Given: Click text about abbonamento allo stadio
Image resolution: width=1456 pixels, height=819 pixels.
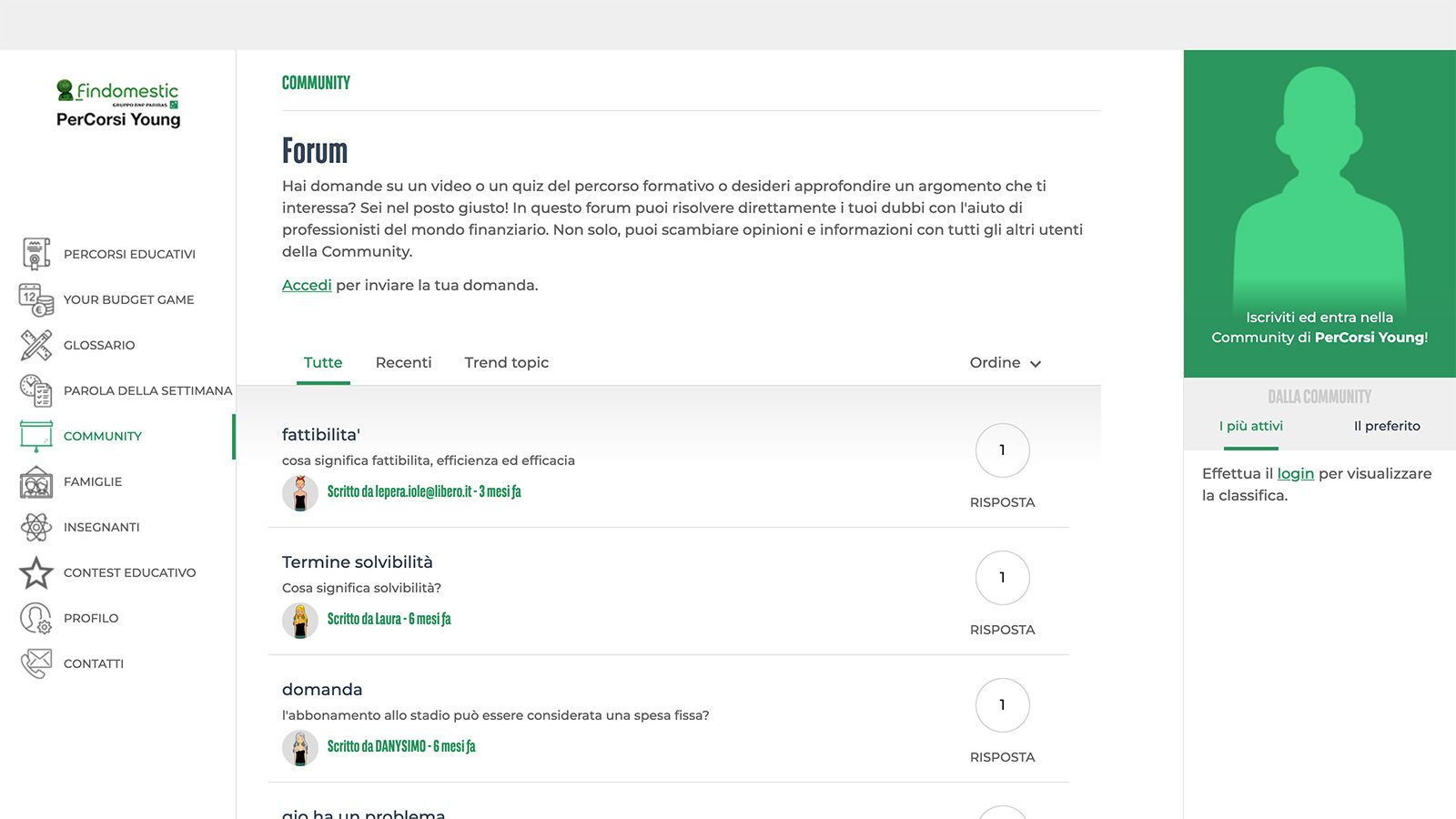Looking at the screenshot, I should pos(496,715).
